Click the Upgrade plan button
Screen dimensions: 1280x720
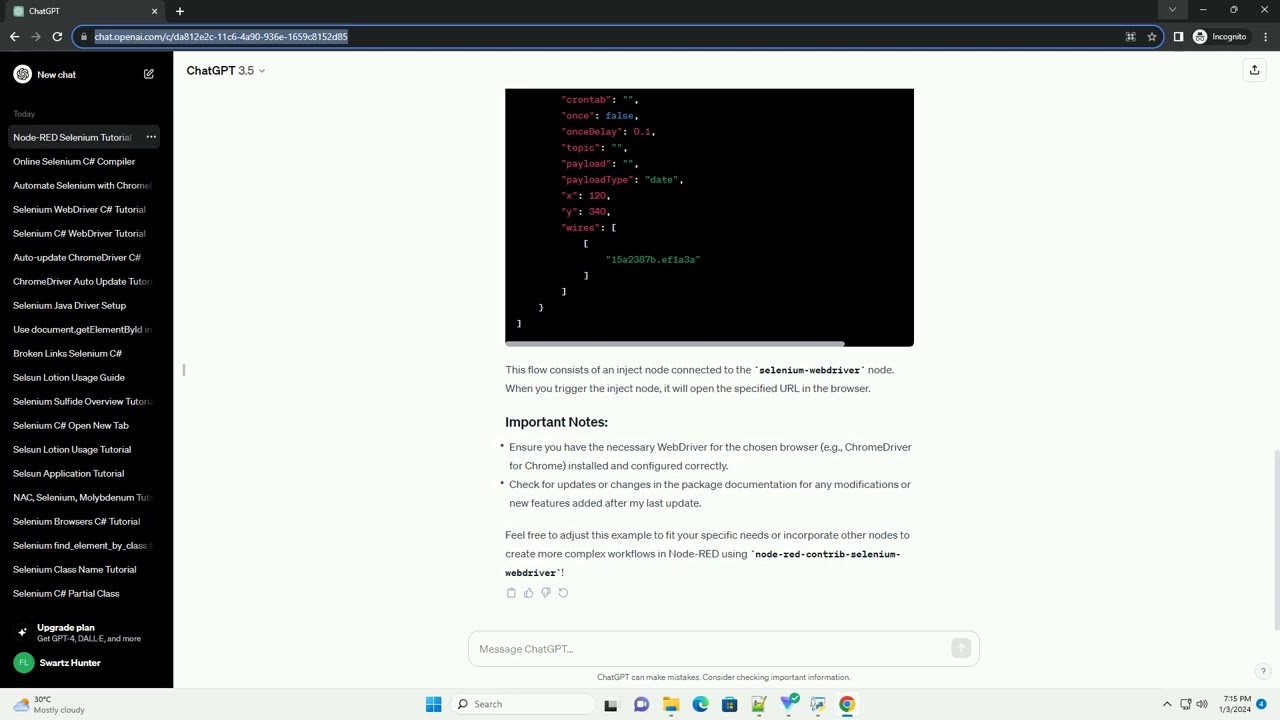86,632
